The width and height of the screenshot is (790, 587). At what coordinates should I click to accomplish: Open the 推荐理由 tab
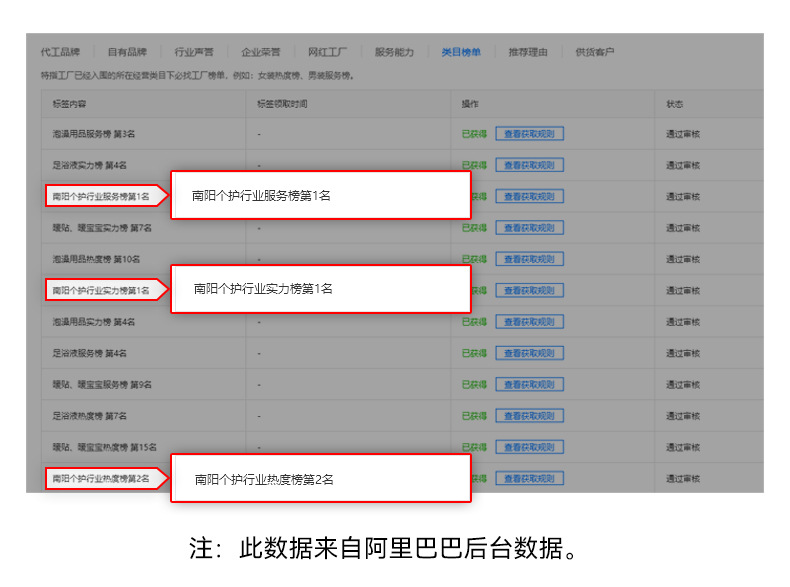tap(528, 52)
